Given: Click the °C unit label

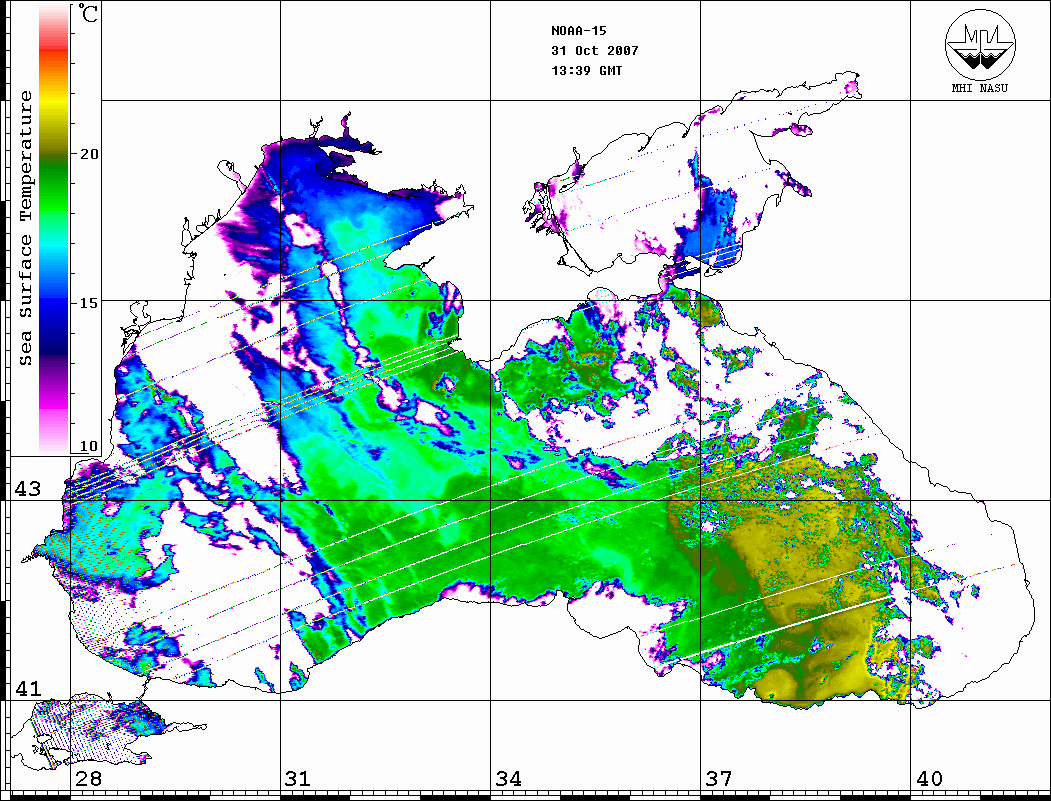Looking at the screenshot, I should pyautogui.click(x=88, y=13).
